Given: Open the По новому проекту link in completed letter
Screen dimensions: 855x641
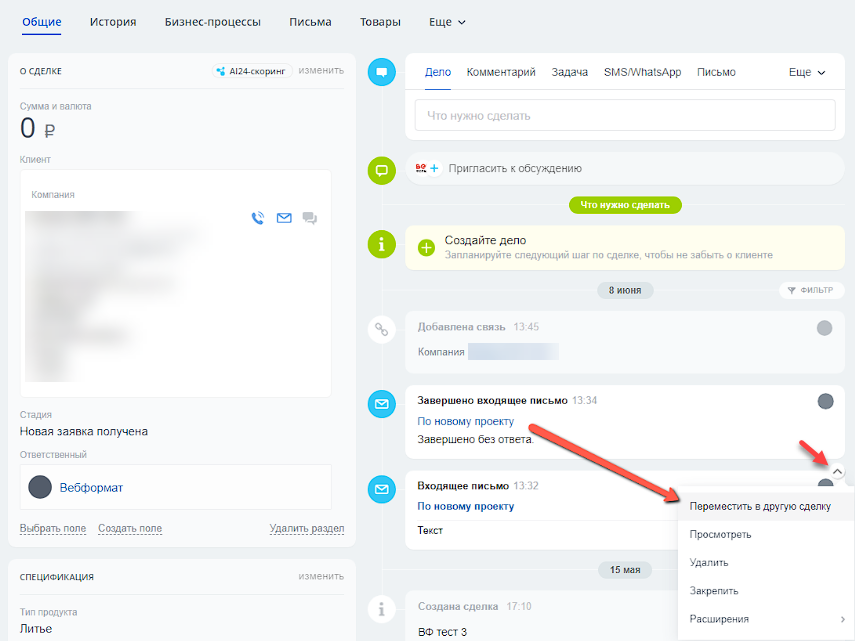Looking at the screenshot, I should pos(465,421).
